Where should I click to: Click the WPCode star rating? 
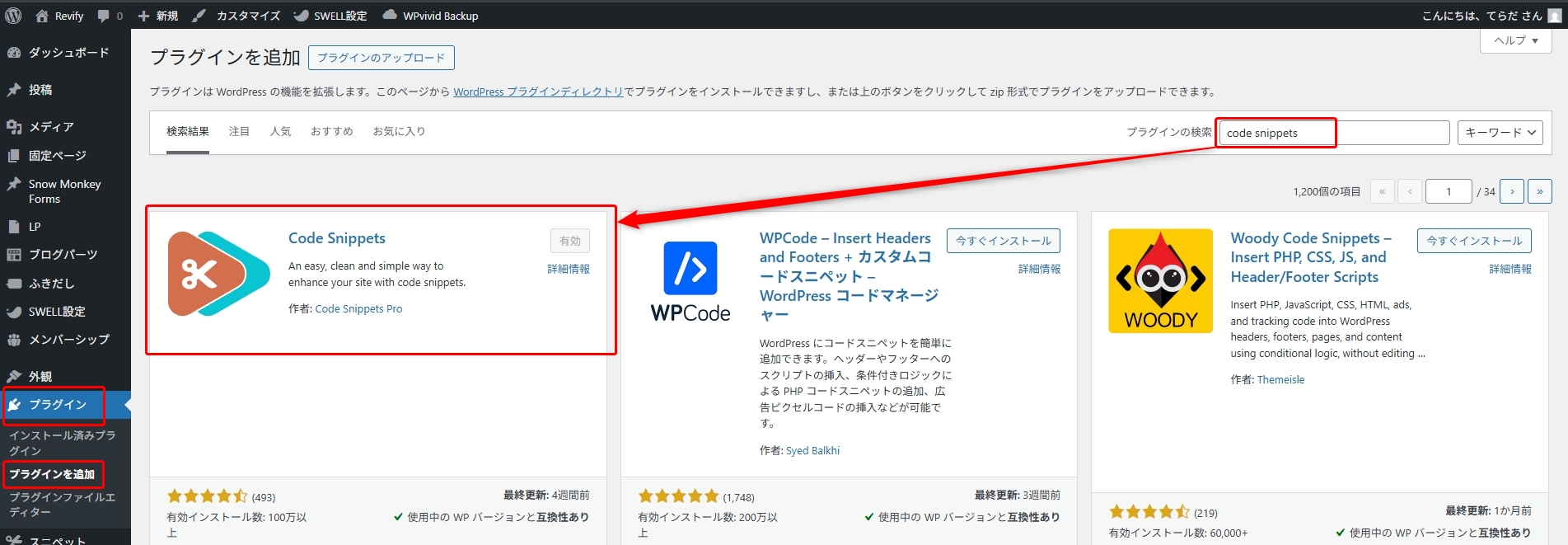pyautogui.click(x=678, y=496)
